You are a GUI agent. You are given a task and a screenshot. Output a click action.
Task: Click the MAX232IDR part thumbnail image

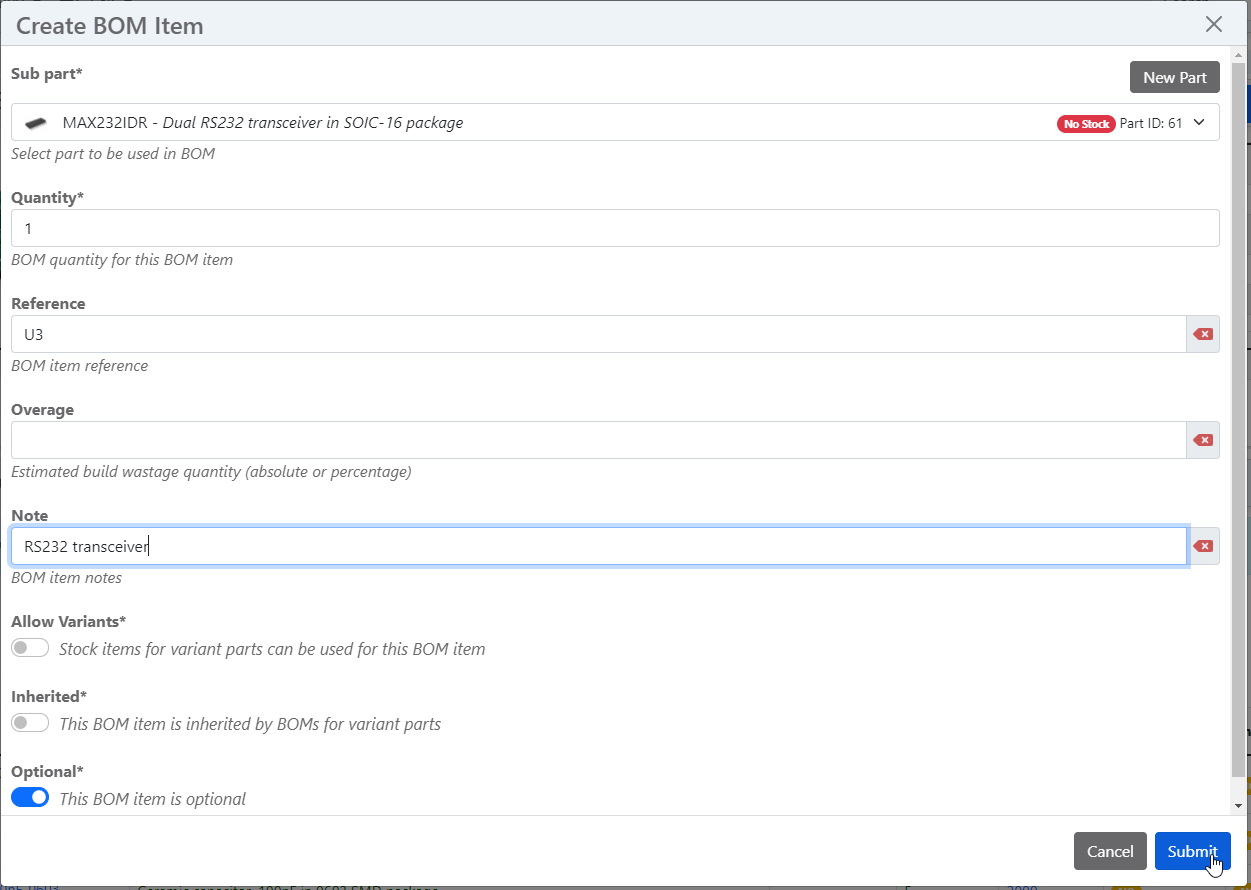pos(36,123)
